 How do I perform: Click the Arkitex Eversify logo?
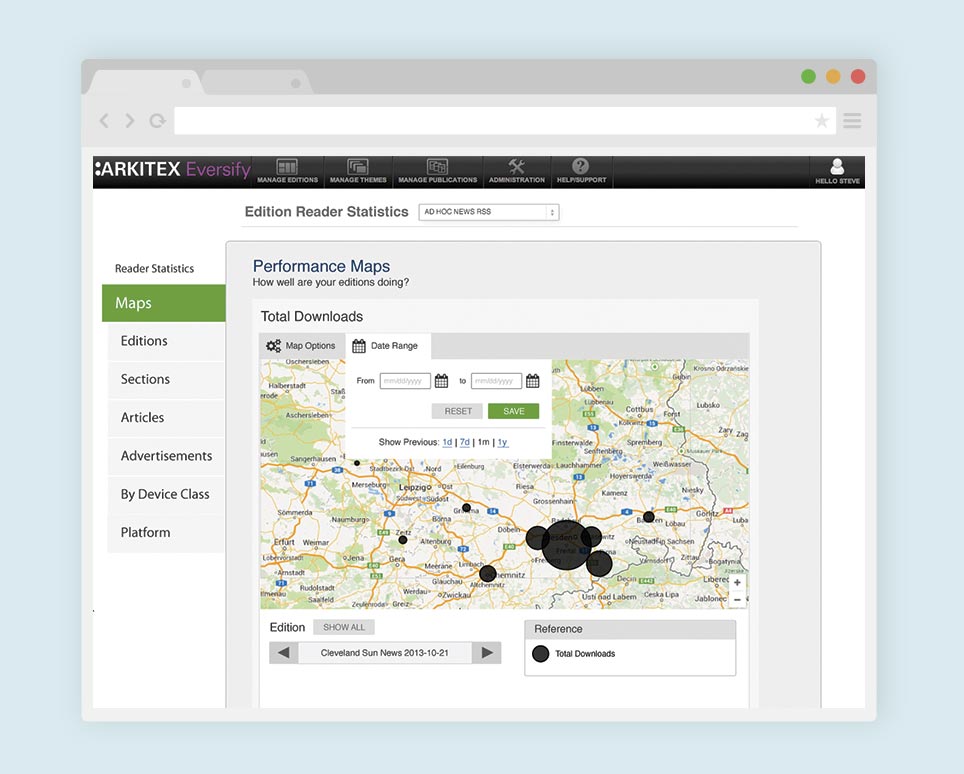173,169
